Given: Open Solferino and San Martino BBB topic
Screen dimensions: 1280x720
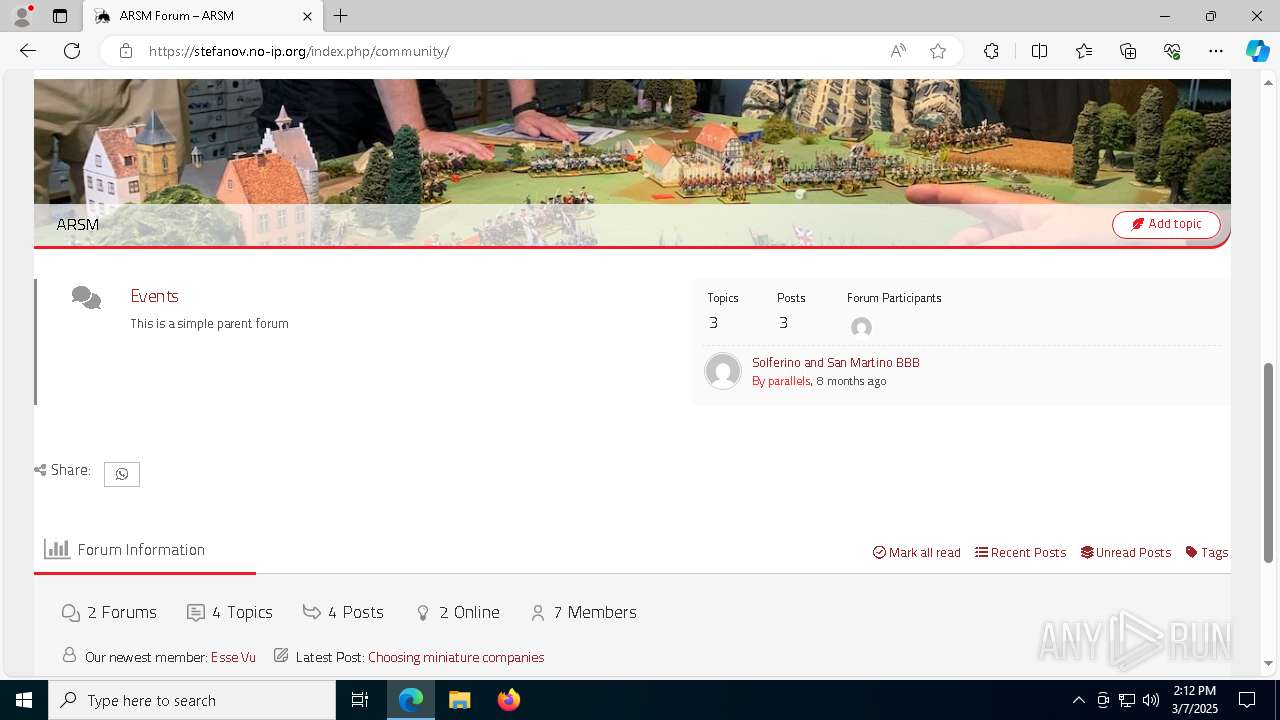Looking at the screenshot, I should point(836,362).
